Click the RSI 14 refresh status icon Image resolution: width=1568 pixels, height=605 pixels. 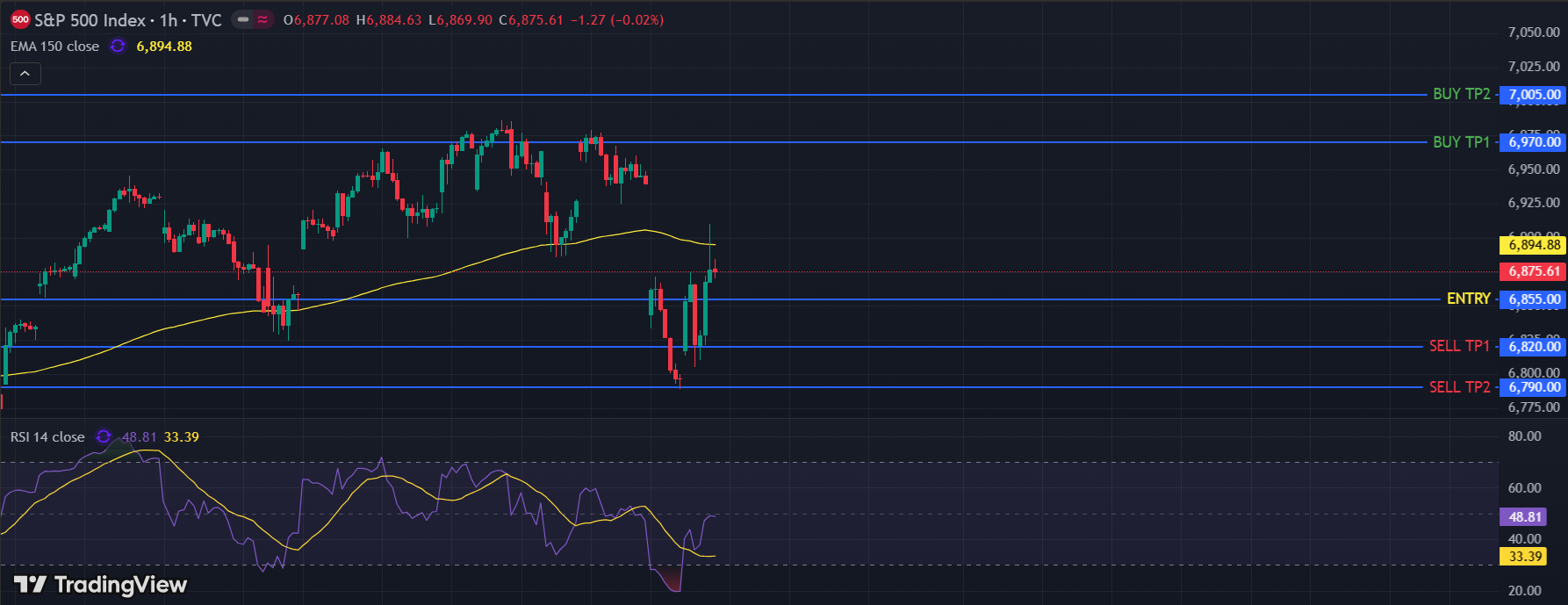pos(104,436)
